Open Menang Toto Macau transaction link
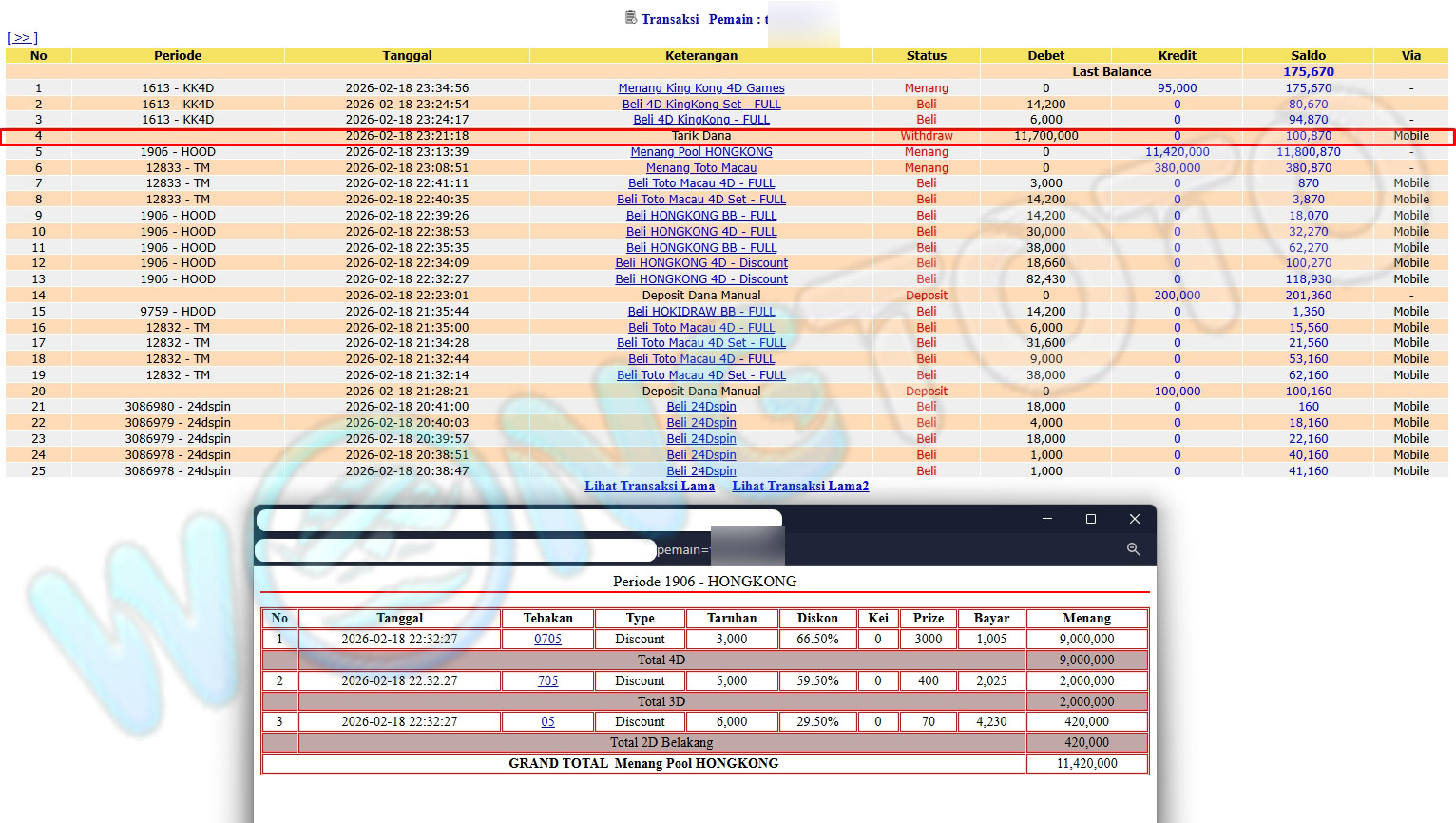 [x=700, y=168]
